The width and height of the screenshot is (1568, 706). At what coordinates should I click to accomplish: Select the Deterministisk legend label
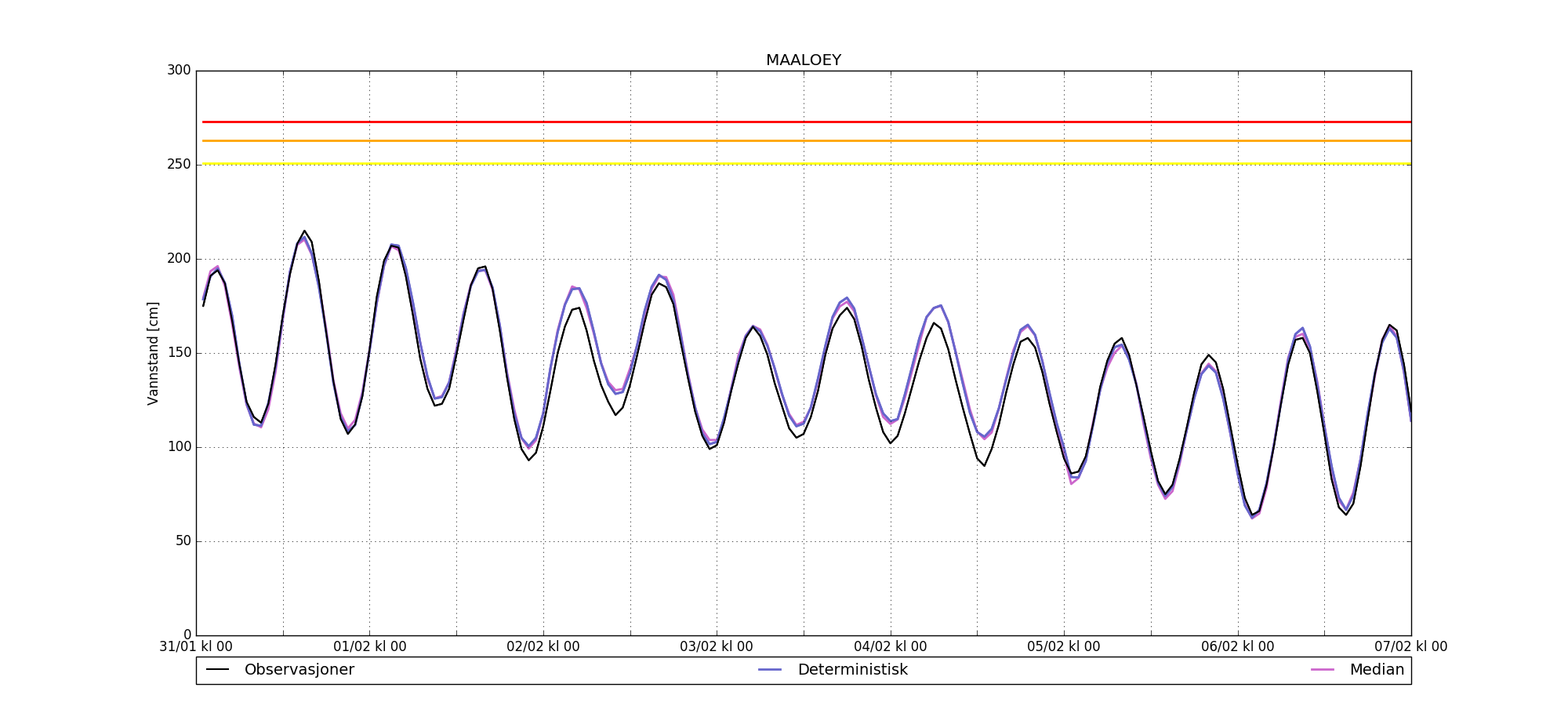point(852,670)
